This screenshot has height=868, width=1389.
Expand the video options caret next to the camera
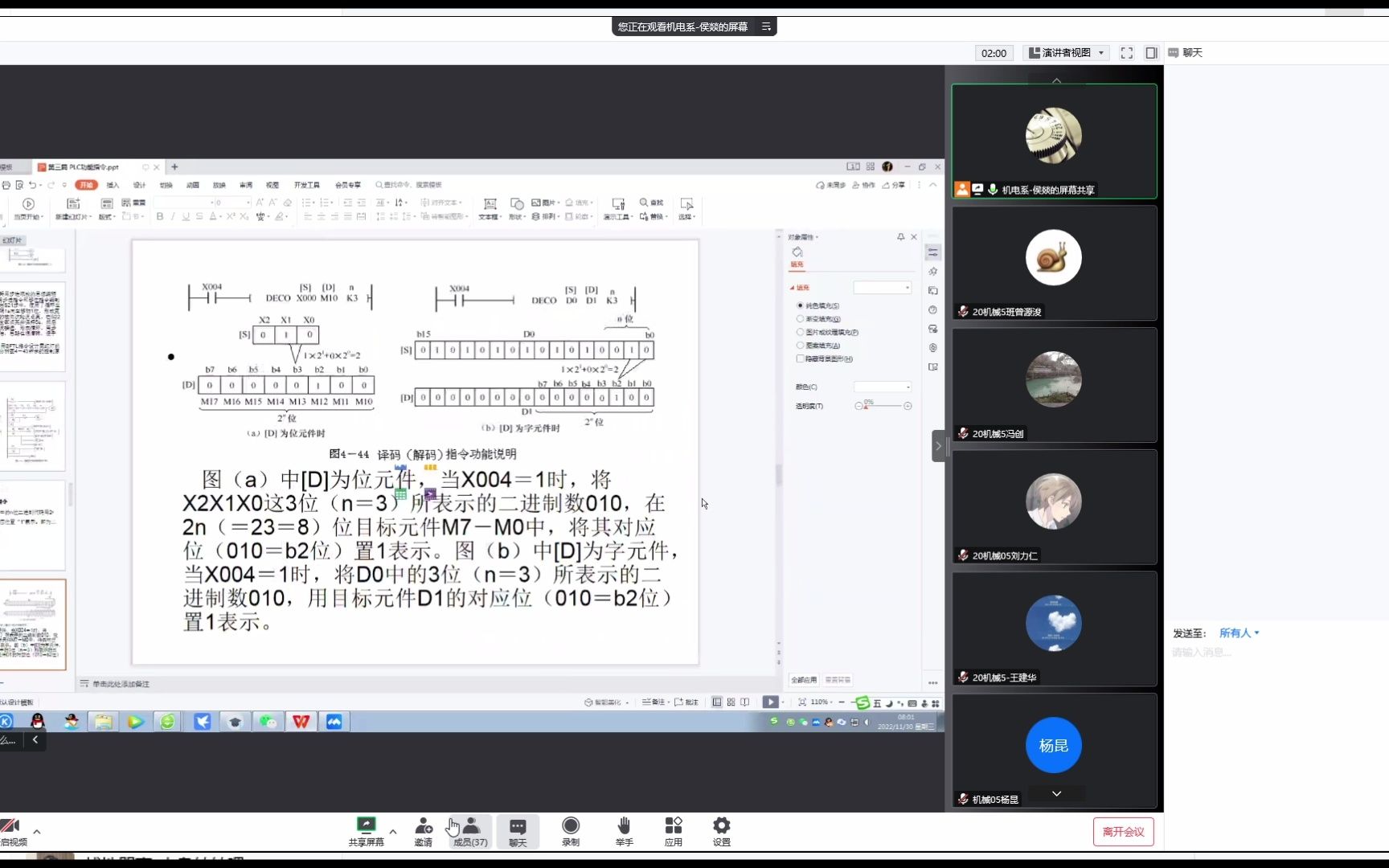(36, 831)
